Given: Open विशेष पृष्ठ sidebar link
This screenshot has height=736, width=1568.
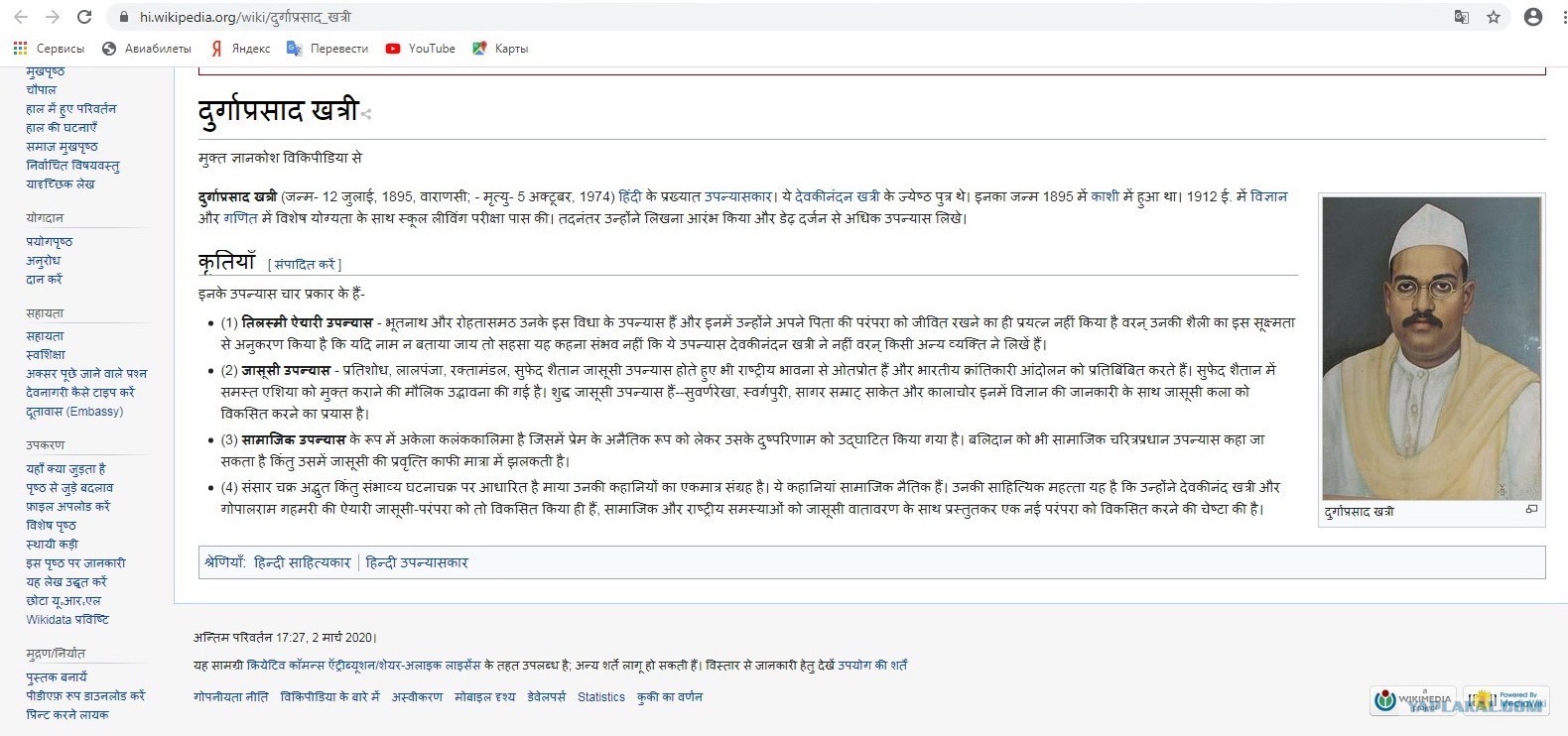Looking at the screenshot, I should pos(52,526).
